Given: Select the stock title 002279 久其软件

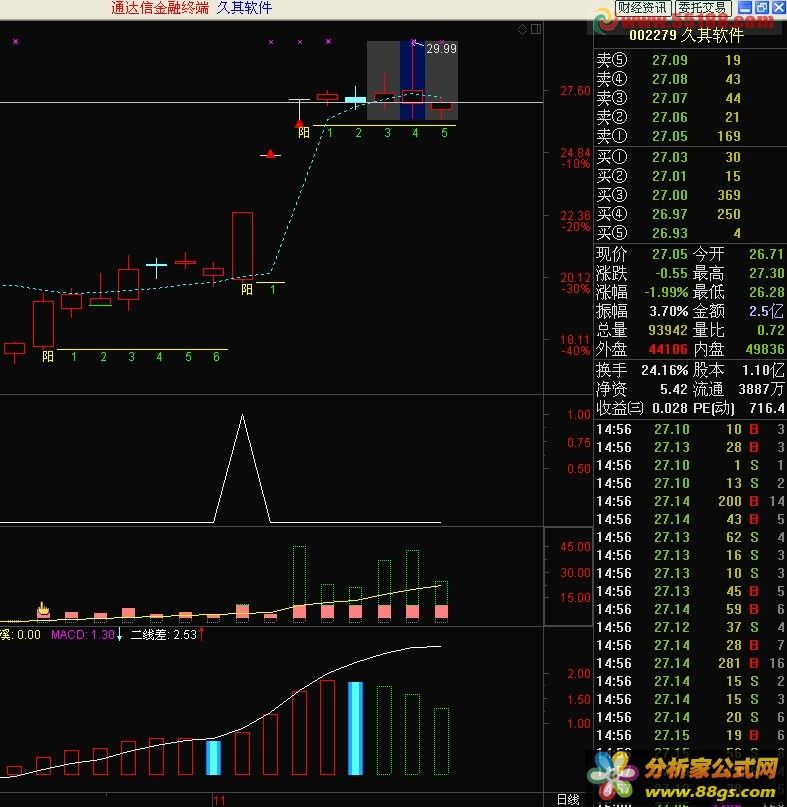Looking at the screenshot, I should pos(686,36).
